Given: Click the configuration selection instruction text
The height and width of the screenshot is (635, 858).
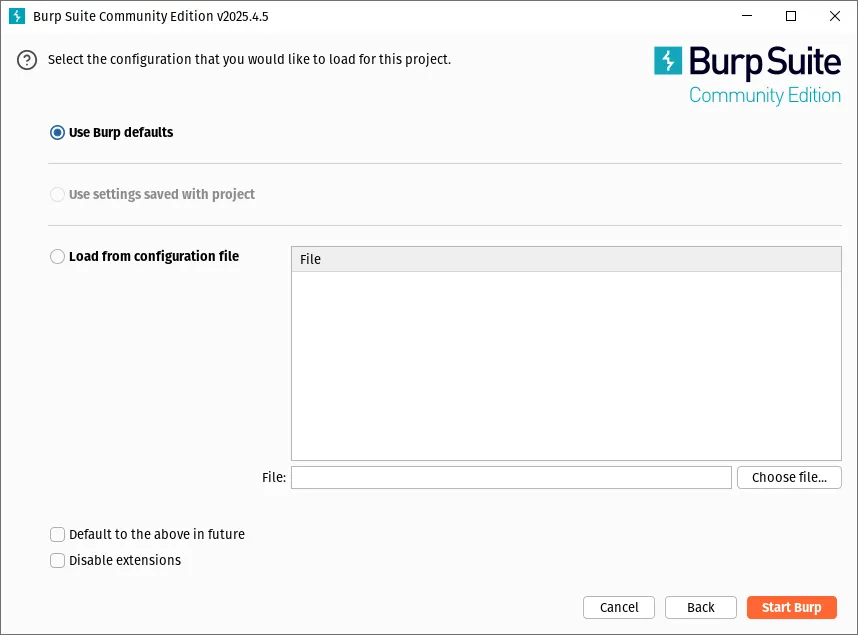Looking at the screenshot, I should 250,59.
